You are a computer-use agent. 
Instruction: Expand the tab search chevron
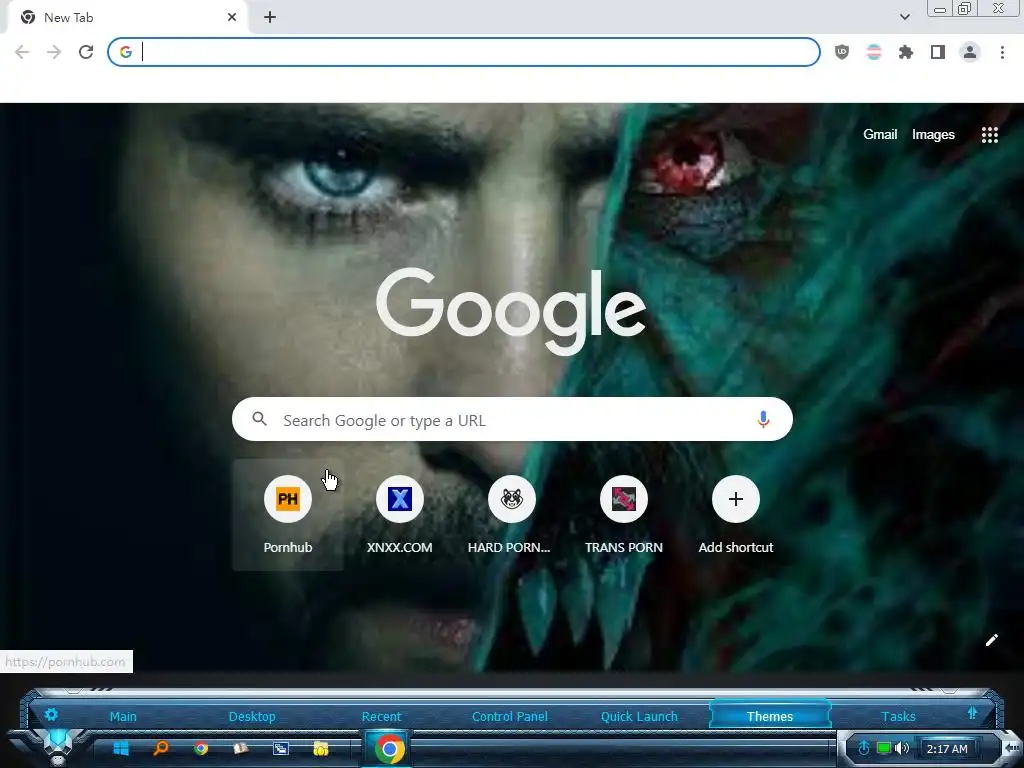click(x=905, y=17)
